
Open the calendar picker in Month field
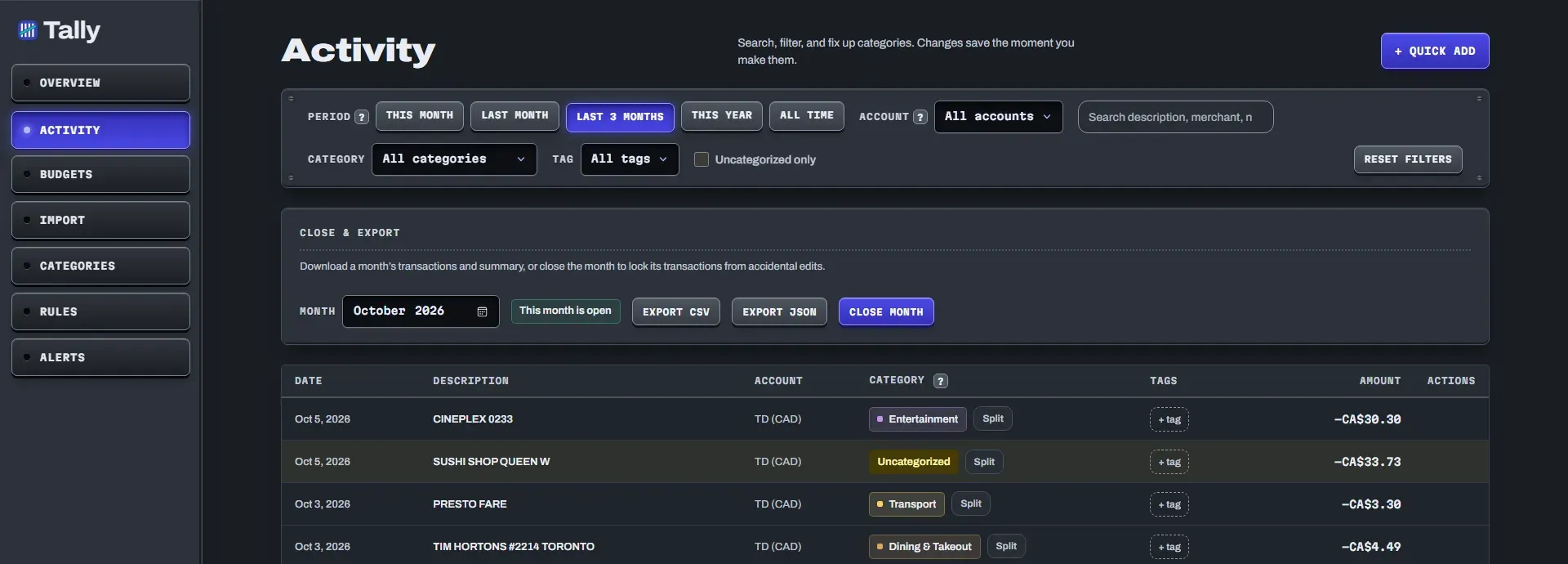pyautogui.click(x=482, y=311)
